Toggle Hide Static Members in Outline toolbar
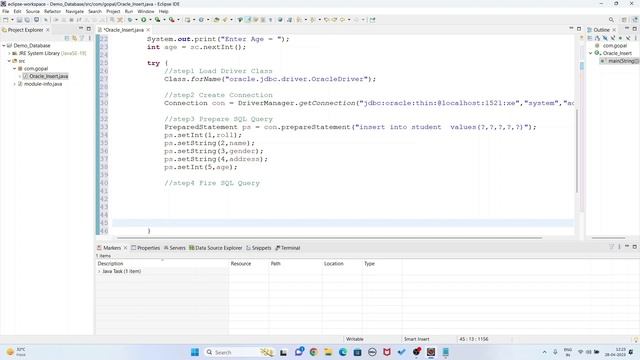 pos(613,38)
